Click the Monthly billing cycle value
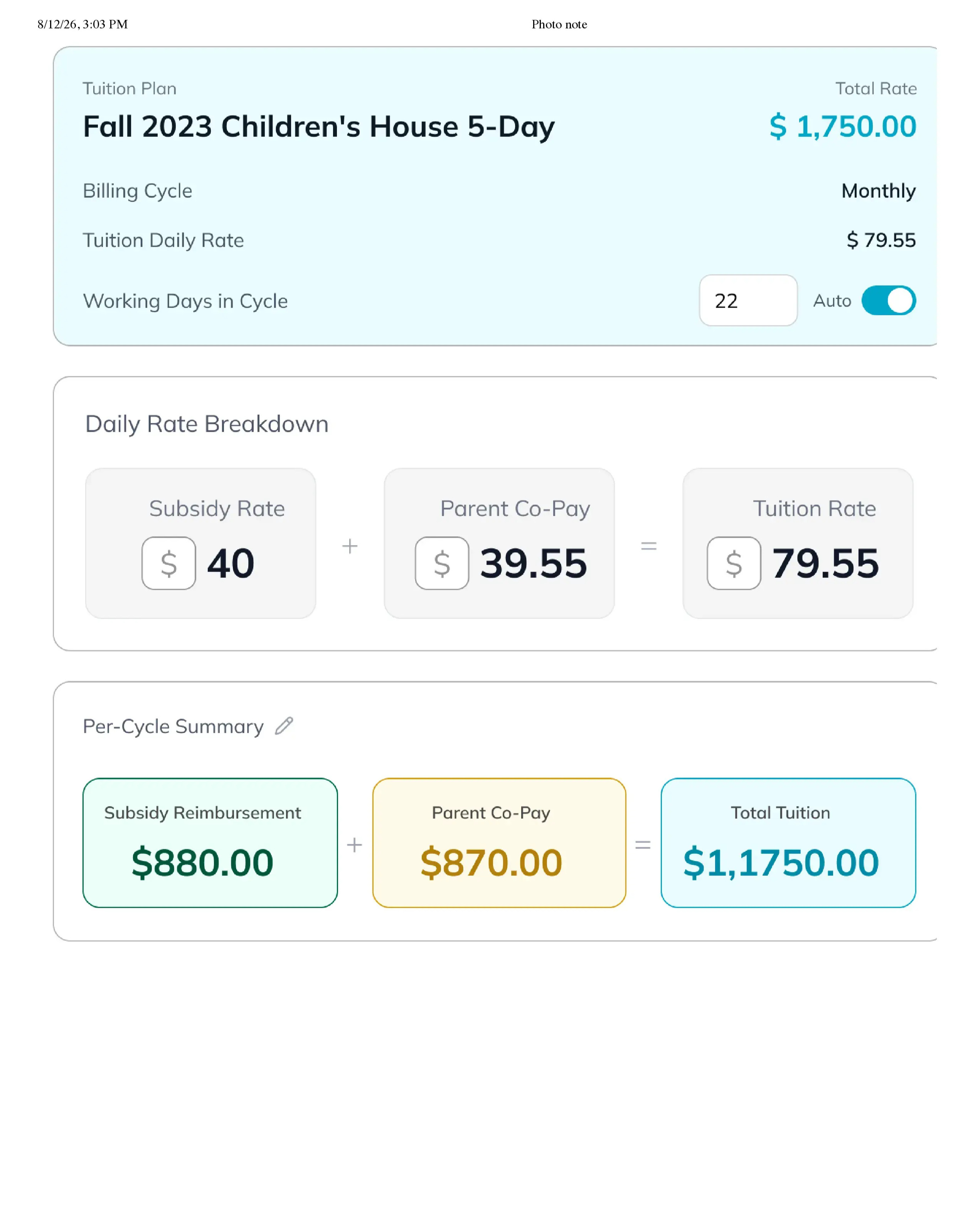Screen dimensions: 980x1215 [x=878, y=191]
